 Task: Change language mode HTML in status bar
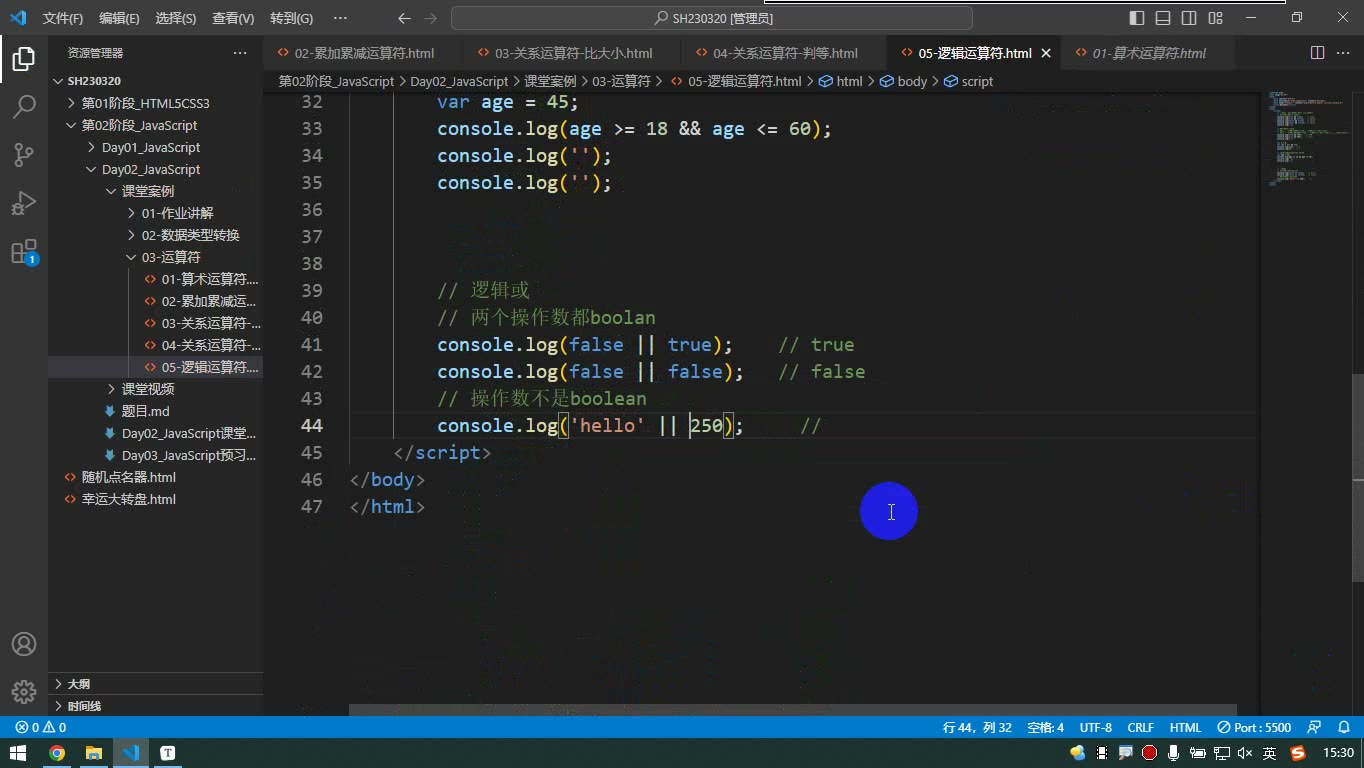click(x=1185, y=727)
